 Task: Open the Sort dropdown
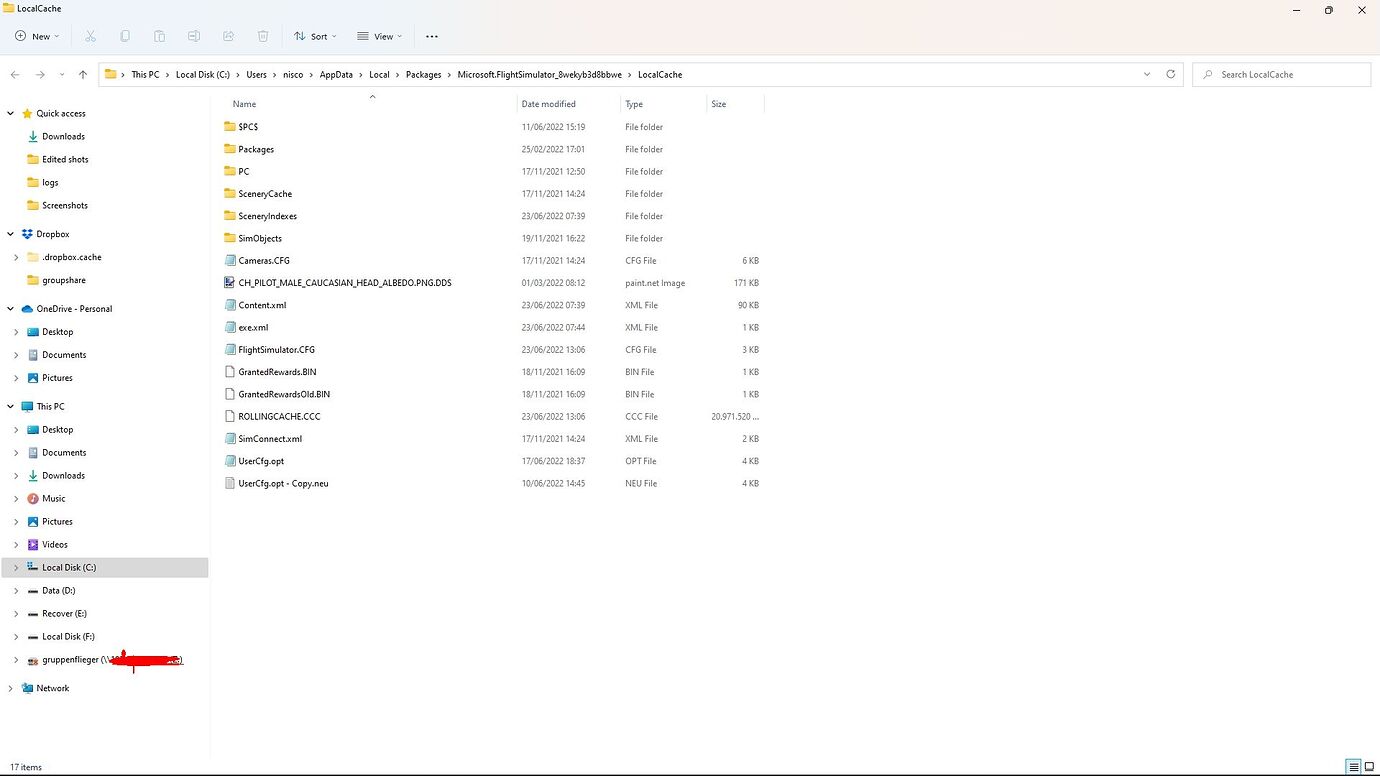pyautogui.click(x=315, y=36)
